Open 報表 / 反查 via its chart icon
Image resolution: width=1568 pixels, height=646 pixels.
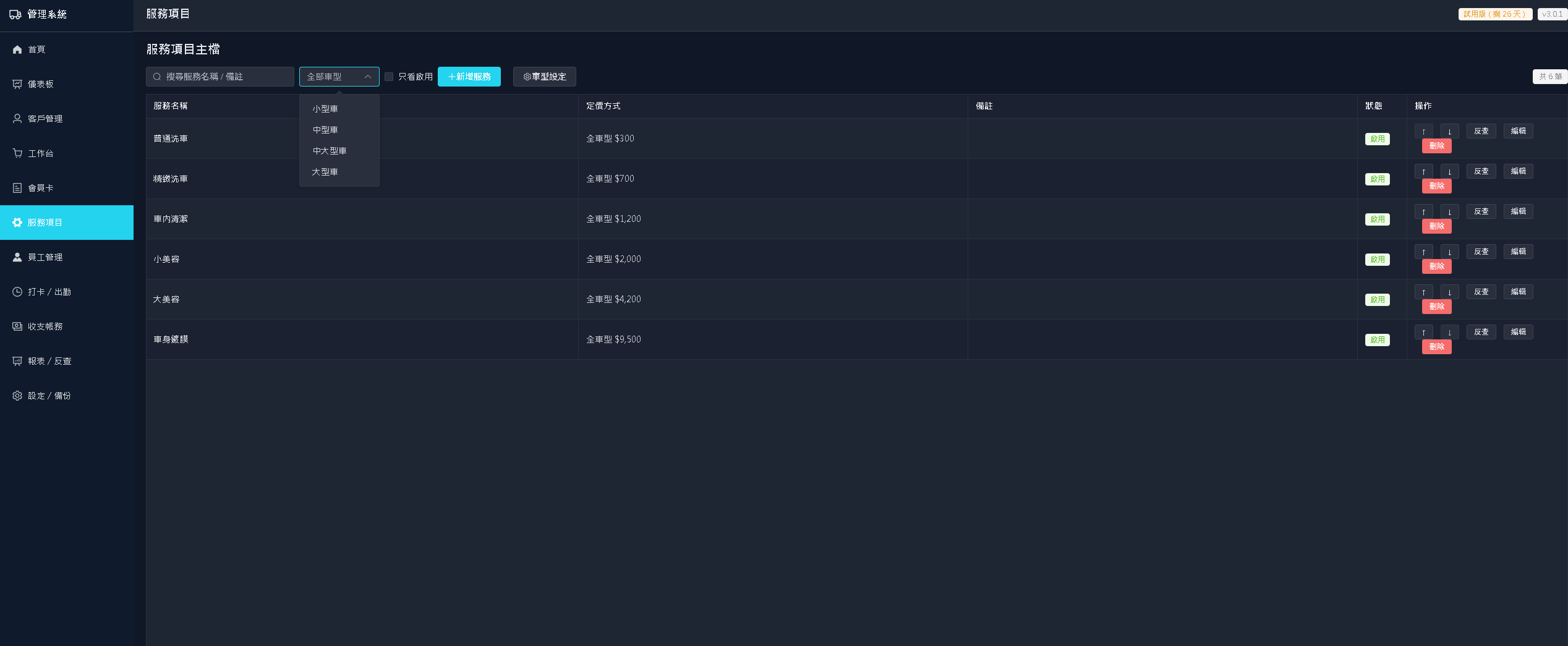click(x=17, y=361)
